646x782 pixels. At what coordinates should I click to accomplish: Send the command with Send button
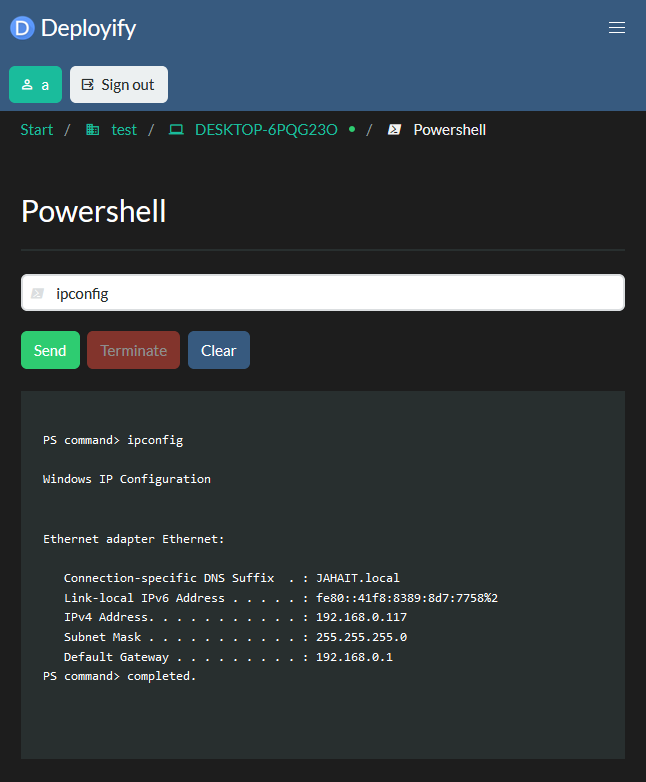(x=50, y=350)
